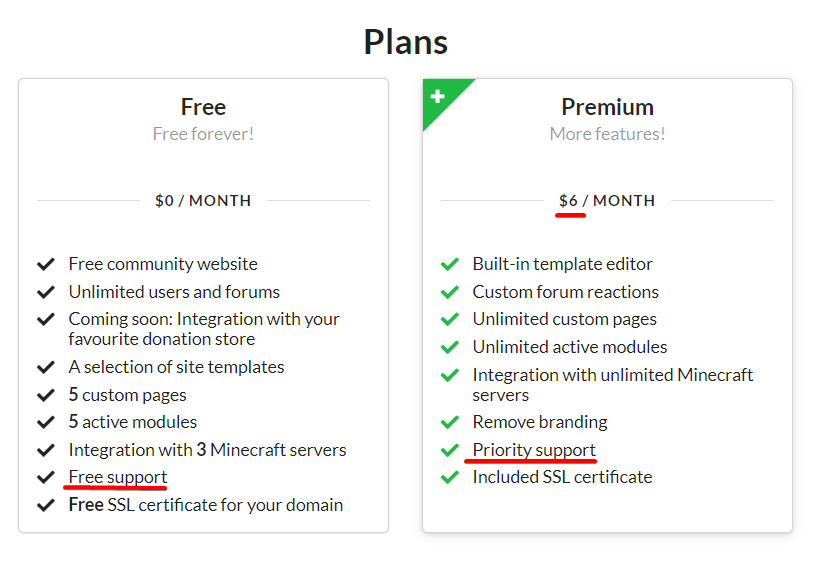Click the $0 / MONTH price label
Viewport: 824px width, 569px height.
click(203, 201)
